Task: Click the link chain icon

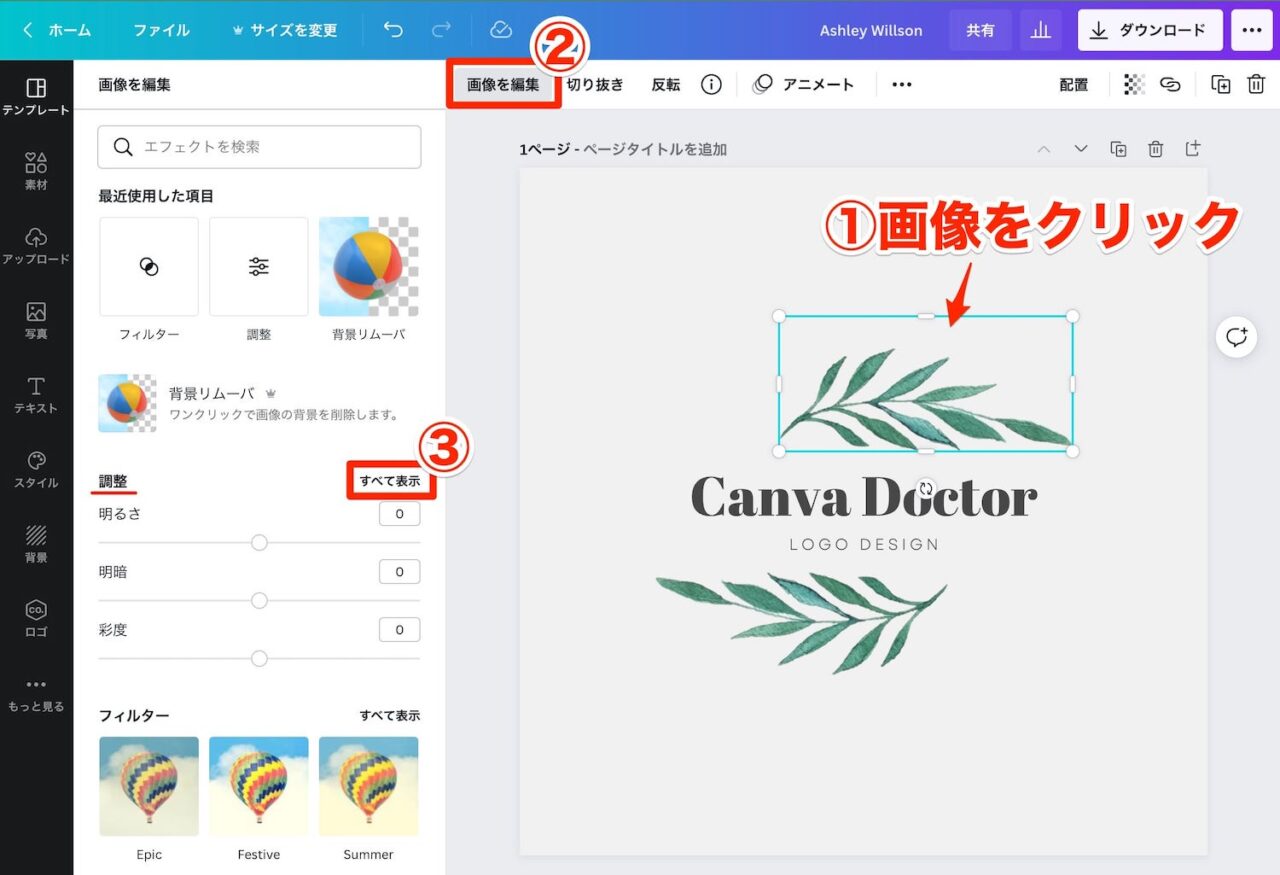Action: [1170, 85]
